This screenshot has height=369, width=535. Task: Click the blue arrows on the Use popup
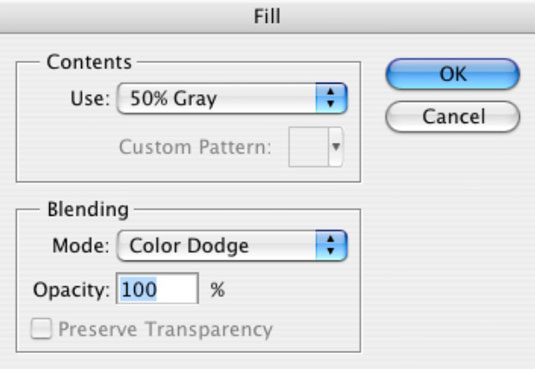331,98
